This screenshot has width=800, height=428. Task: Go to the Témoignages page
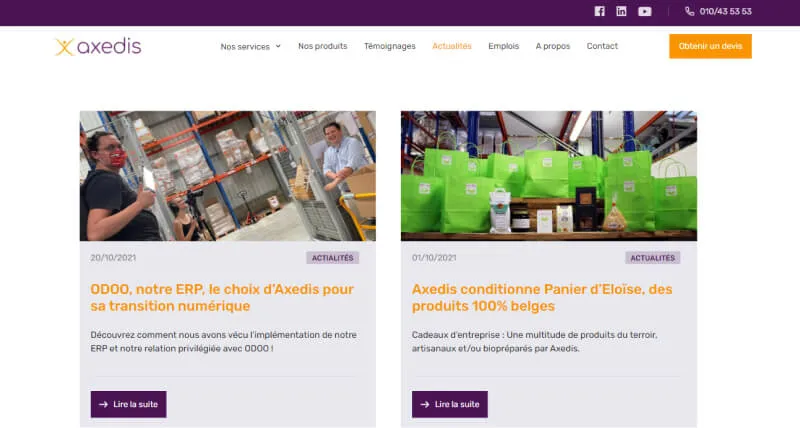[x=390, y=46]
